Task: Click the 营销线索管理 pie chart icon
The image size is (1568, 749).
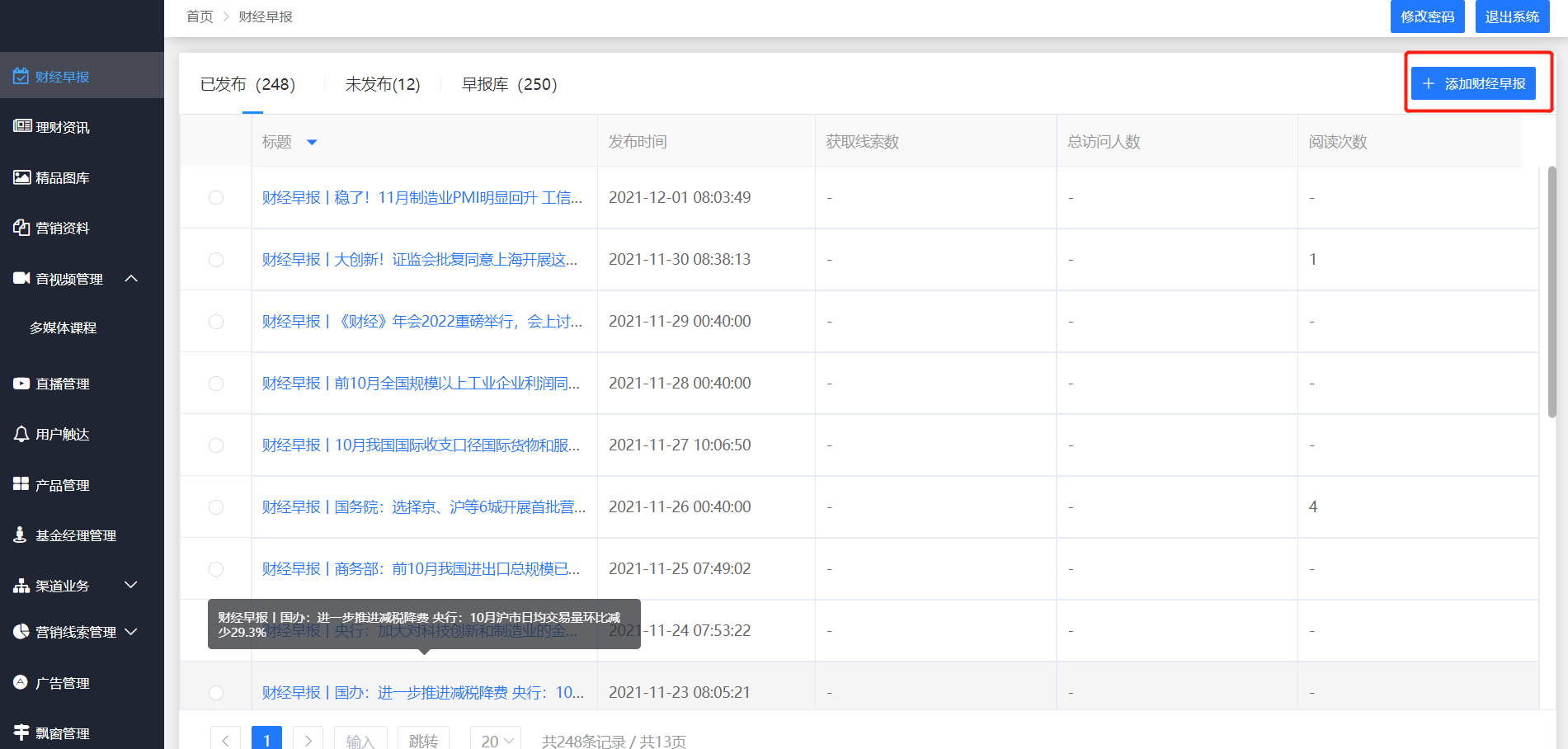Action: [x=21, y=631]
